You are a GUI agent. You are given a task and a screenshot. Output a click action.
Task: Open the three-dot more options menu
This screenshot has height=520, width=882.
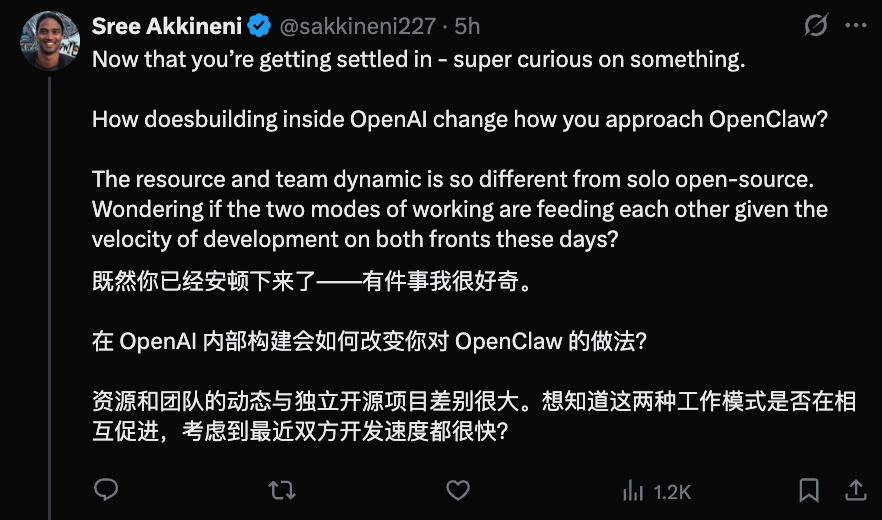point(855,26)
